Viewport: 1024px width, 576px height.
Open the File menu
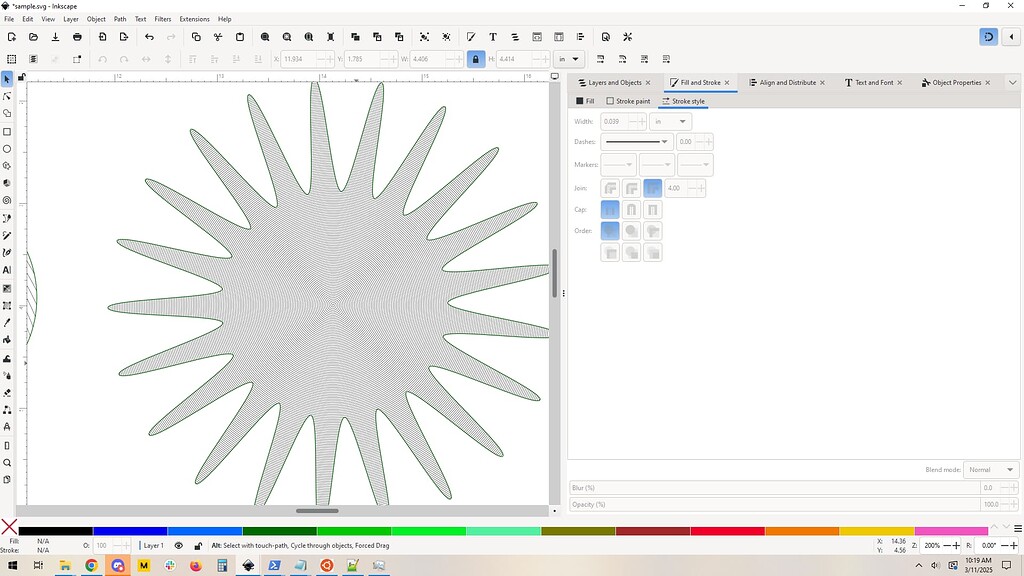pos(9,19)
